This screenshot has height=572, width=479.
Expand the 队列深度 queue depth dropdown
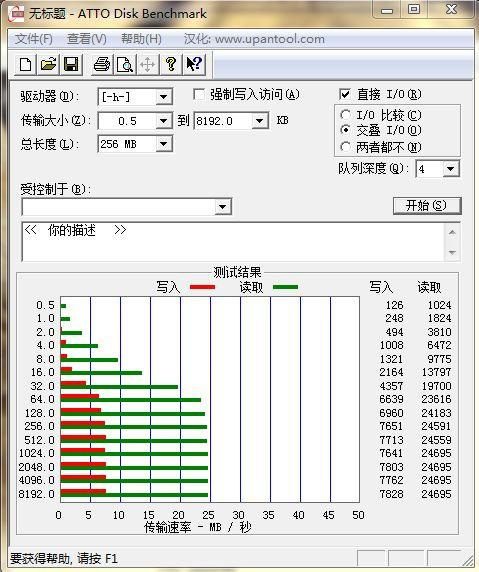click(x=451, y=169)
